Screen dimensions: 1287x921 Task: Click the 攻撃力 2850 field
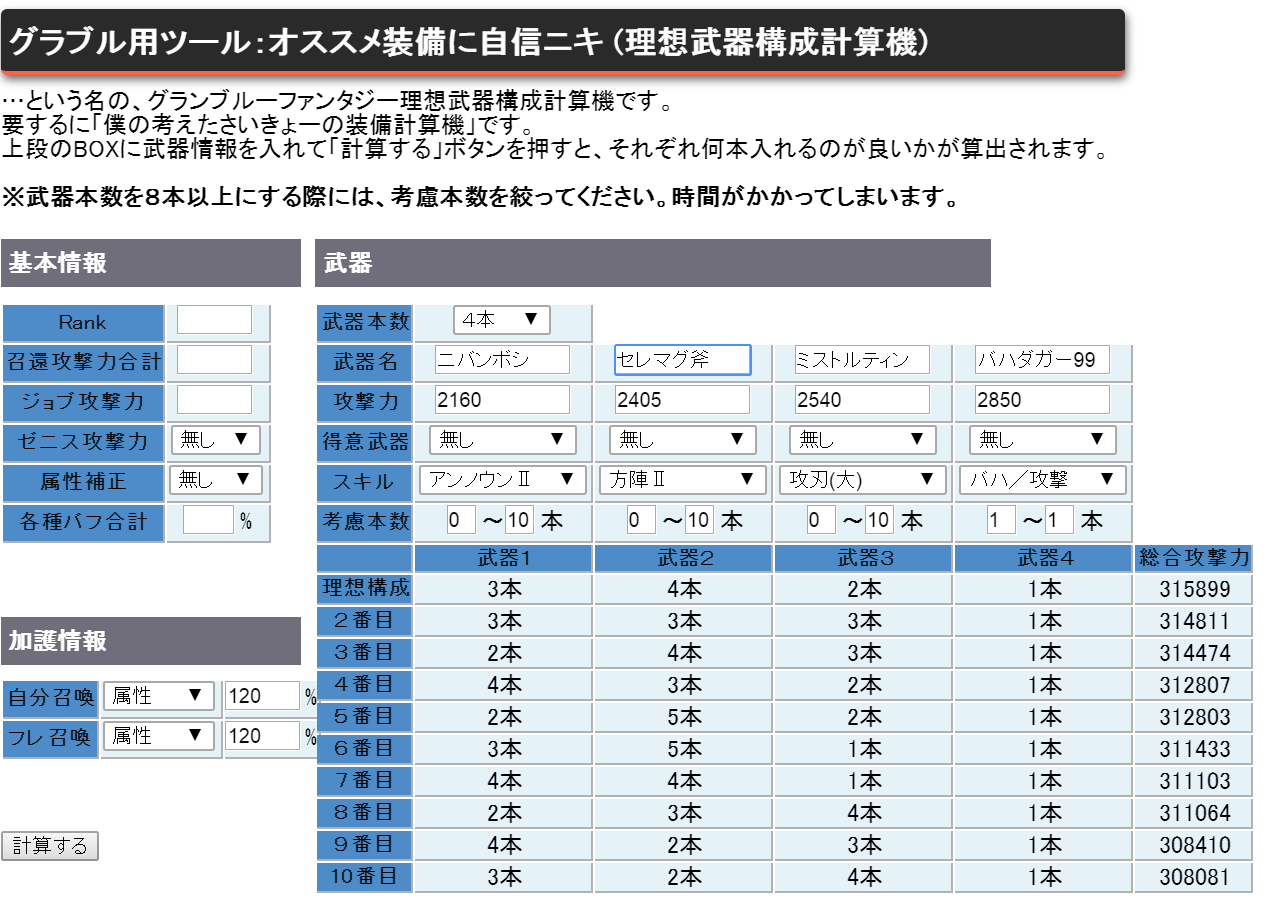point(1043,400)
